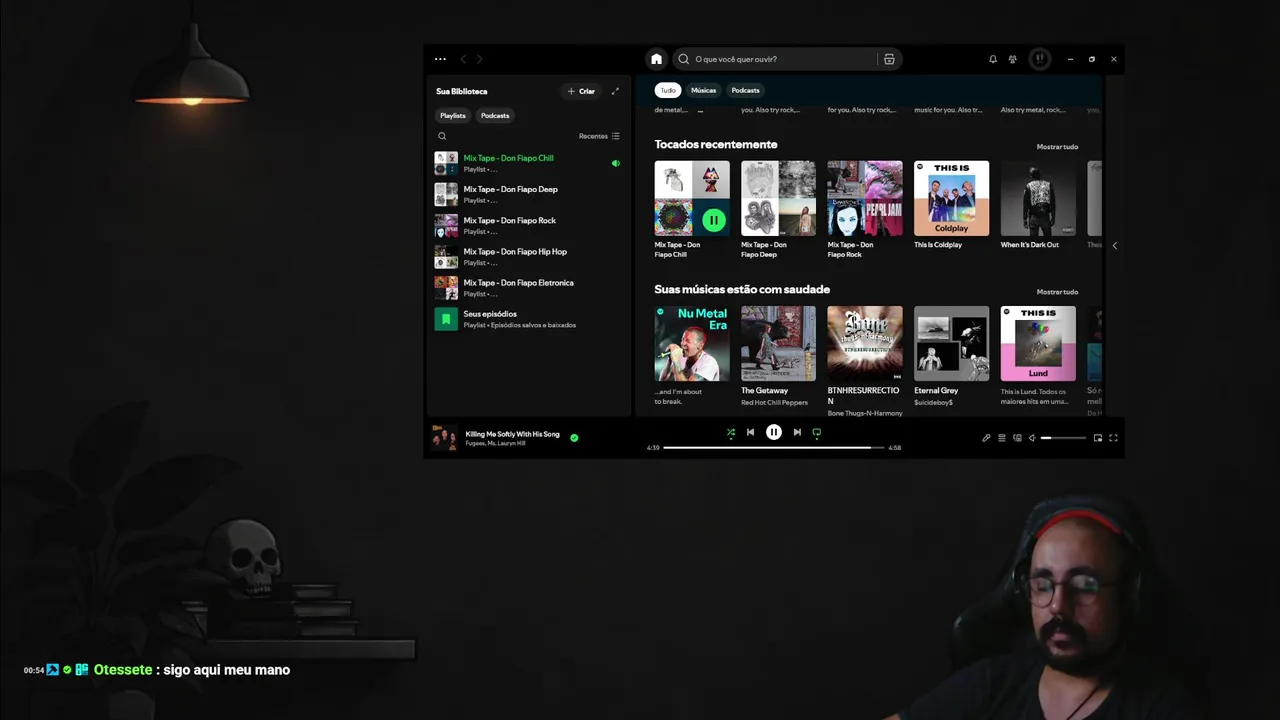This screenshot has height=720, width=1280.
Task: Pause the current song
Action: coord(773,432)
